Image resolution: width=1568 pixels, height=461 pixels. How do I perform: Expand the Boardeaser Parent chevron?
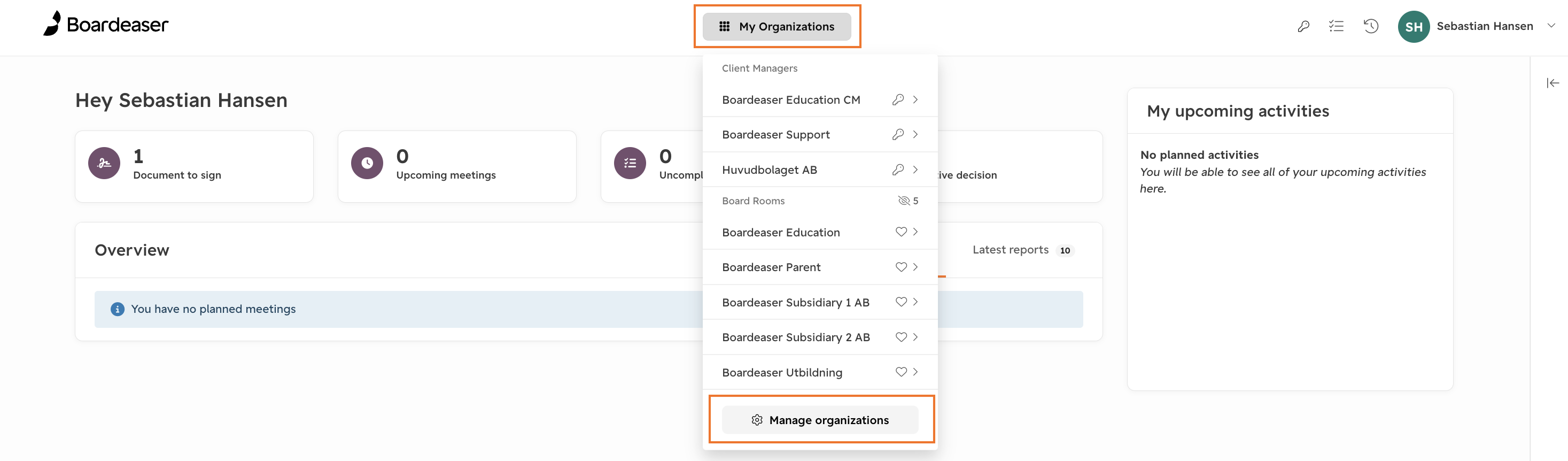point(915,267)
